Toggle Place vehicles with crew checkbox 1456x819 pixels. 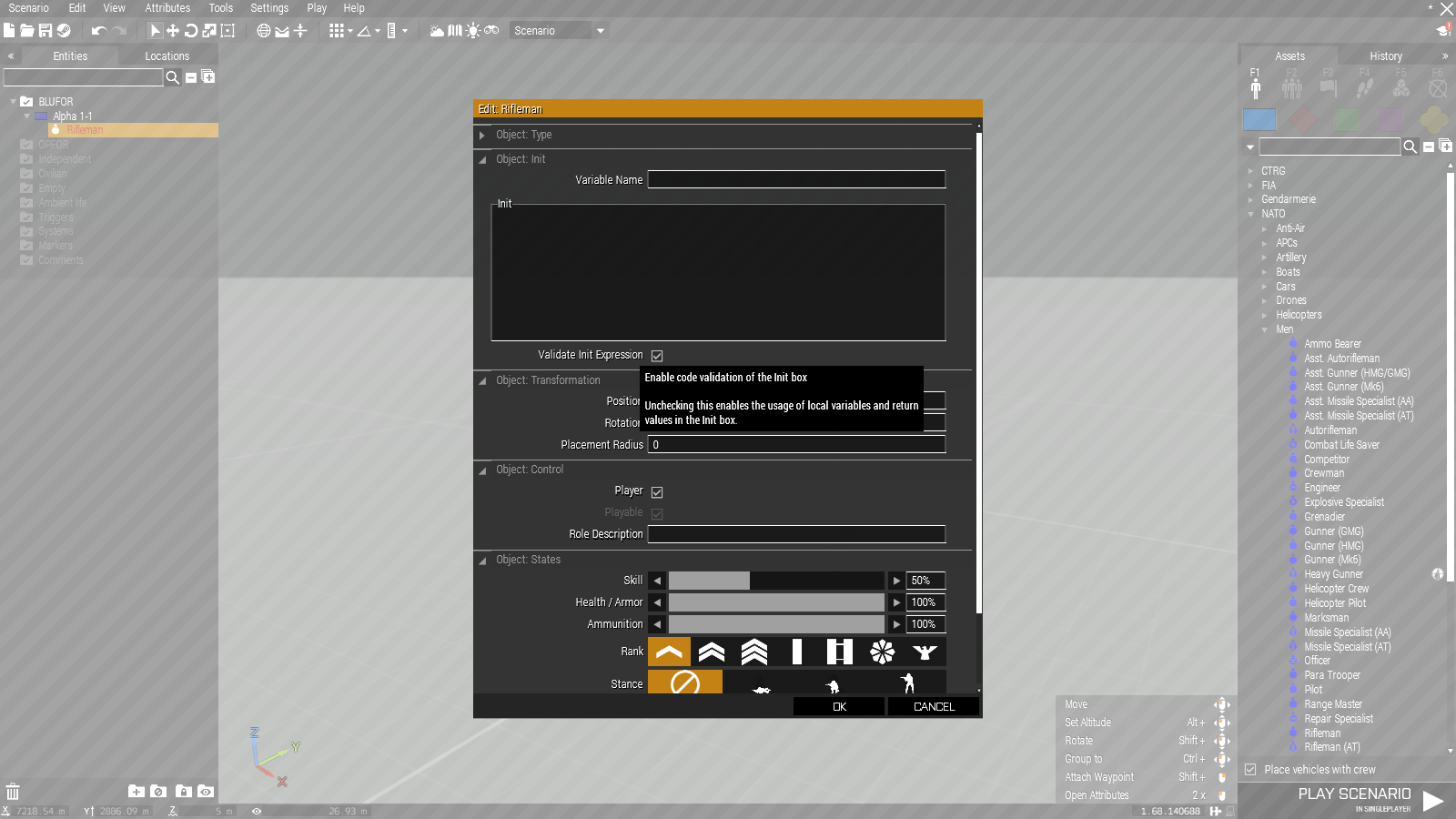(1250, 769)
